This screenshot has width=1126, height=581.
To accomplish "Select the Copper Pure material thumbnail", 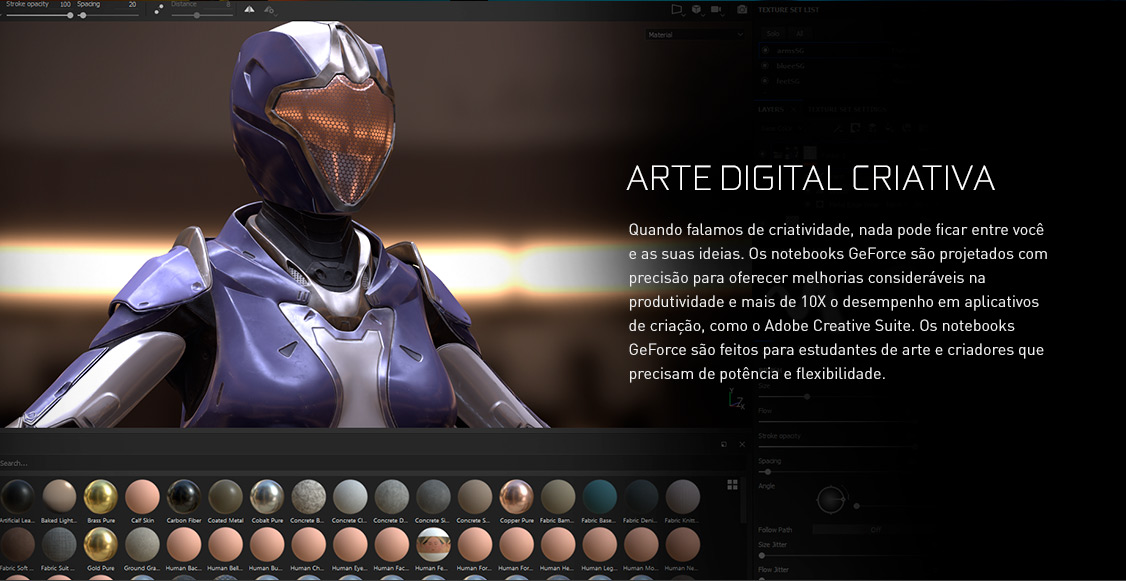I will click(516, 497).
